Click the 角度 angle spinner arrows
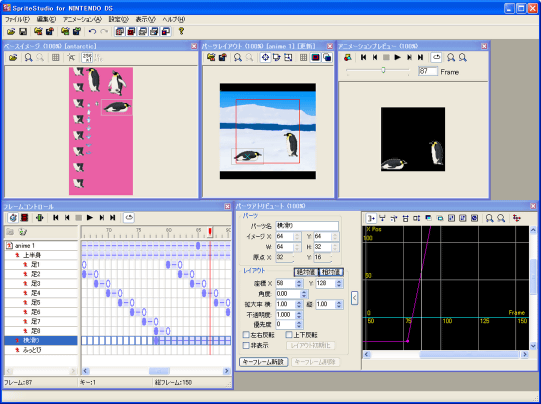This screenshot has width=541, height=404. [304, 294]
